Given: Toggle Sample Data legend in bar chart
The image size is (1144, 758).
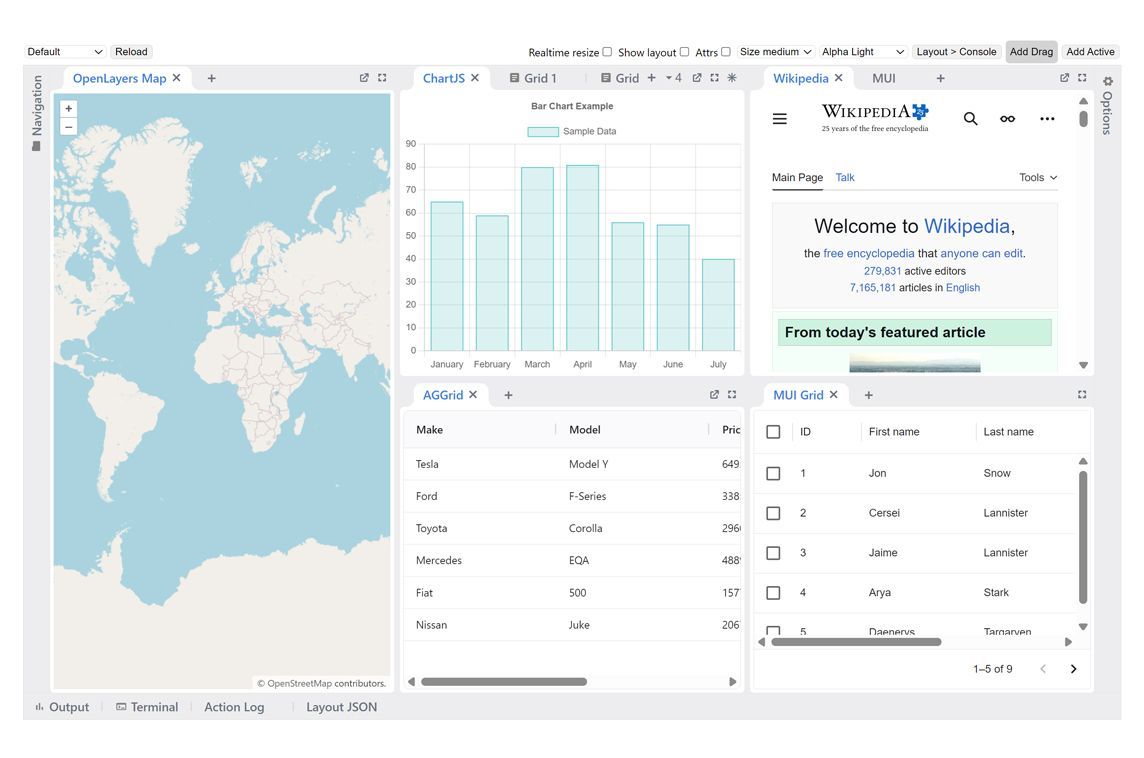Looking at the screenshot, I should pyautogui.click(x=572, y=131).
